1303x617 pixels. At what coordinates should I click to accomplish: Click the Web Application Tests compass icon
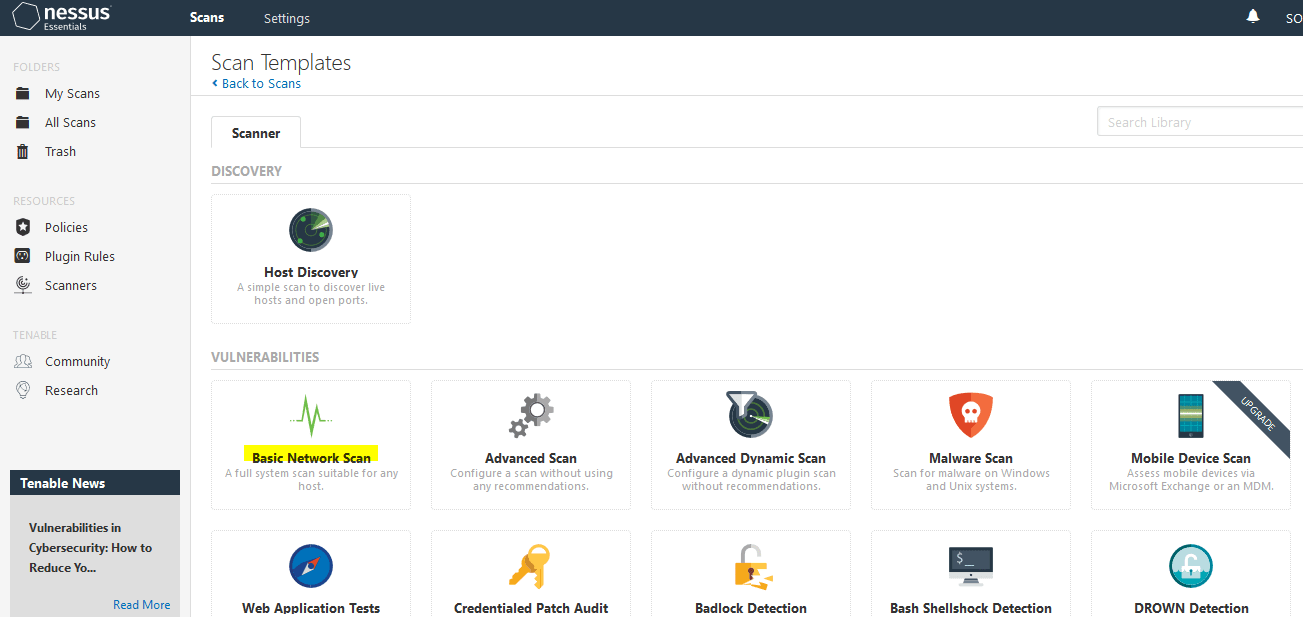click(x=311, y=566)
